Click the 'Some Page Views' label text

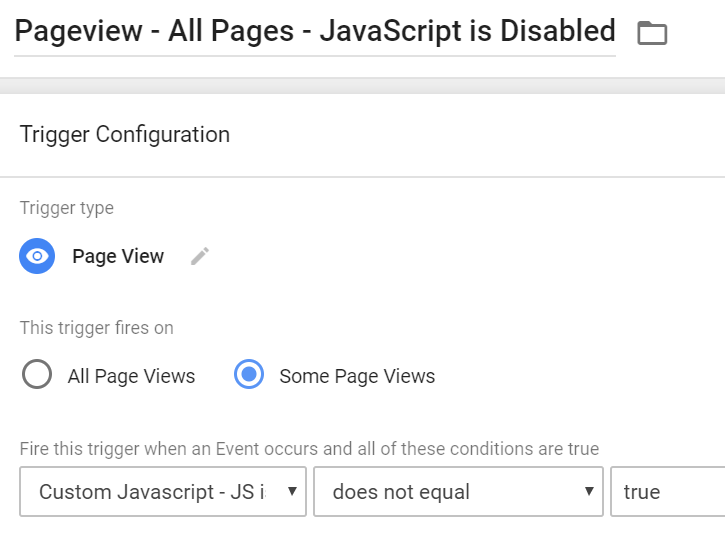pyautogui.click(x=357, y=377)
